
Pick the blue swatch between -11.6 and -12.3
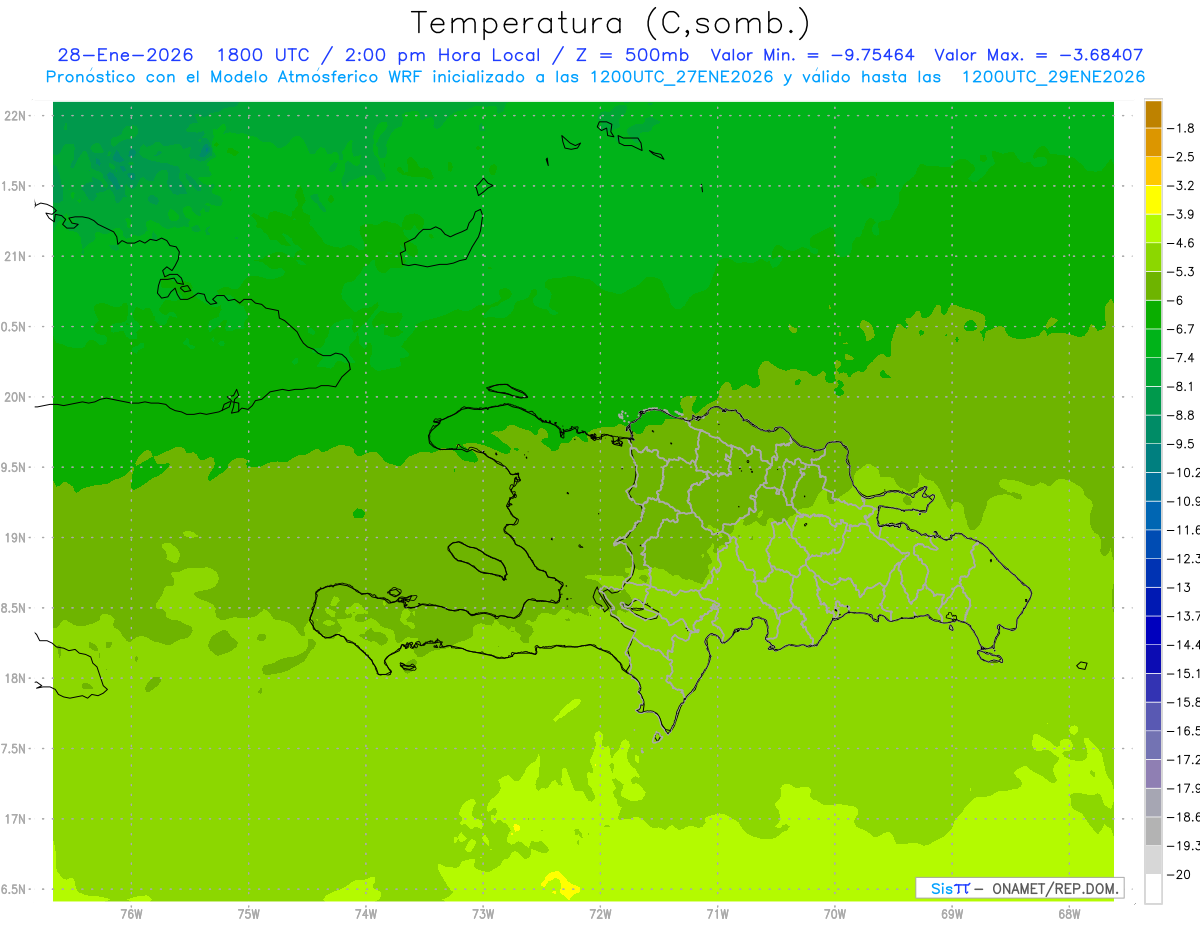pos(1153,544)
